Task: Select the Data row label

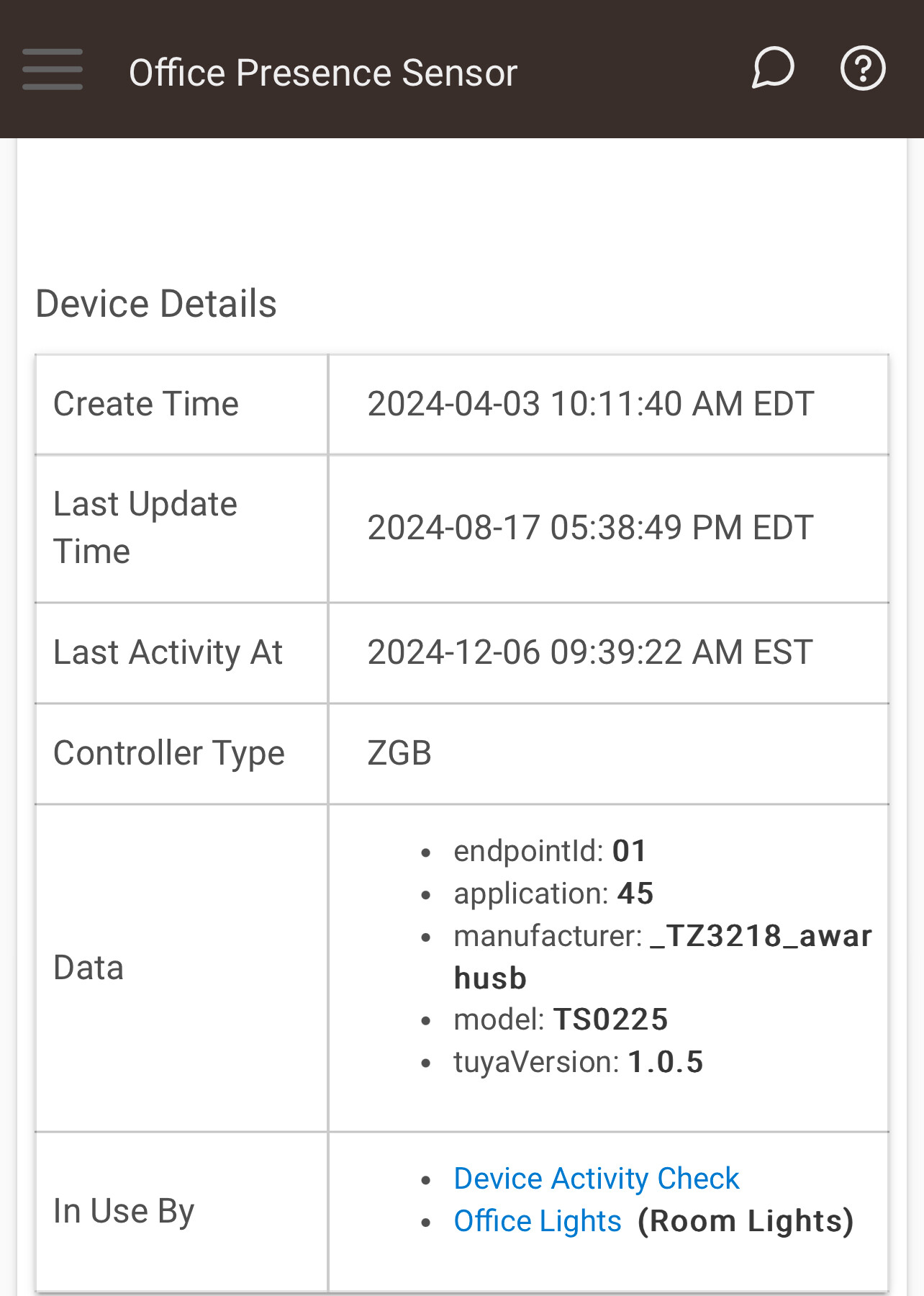Action: tap(89, 968)
